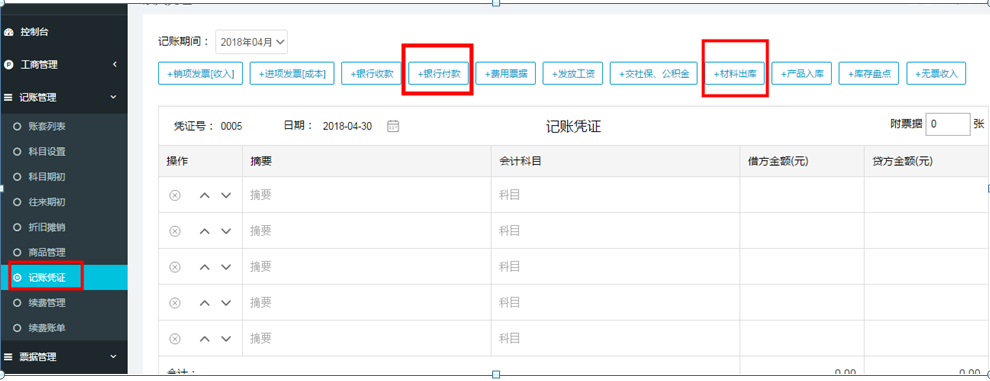The image size is (990, 381).
Task: Click the fifth row 摘要 field
Action: [367, 339]
